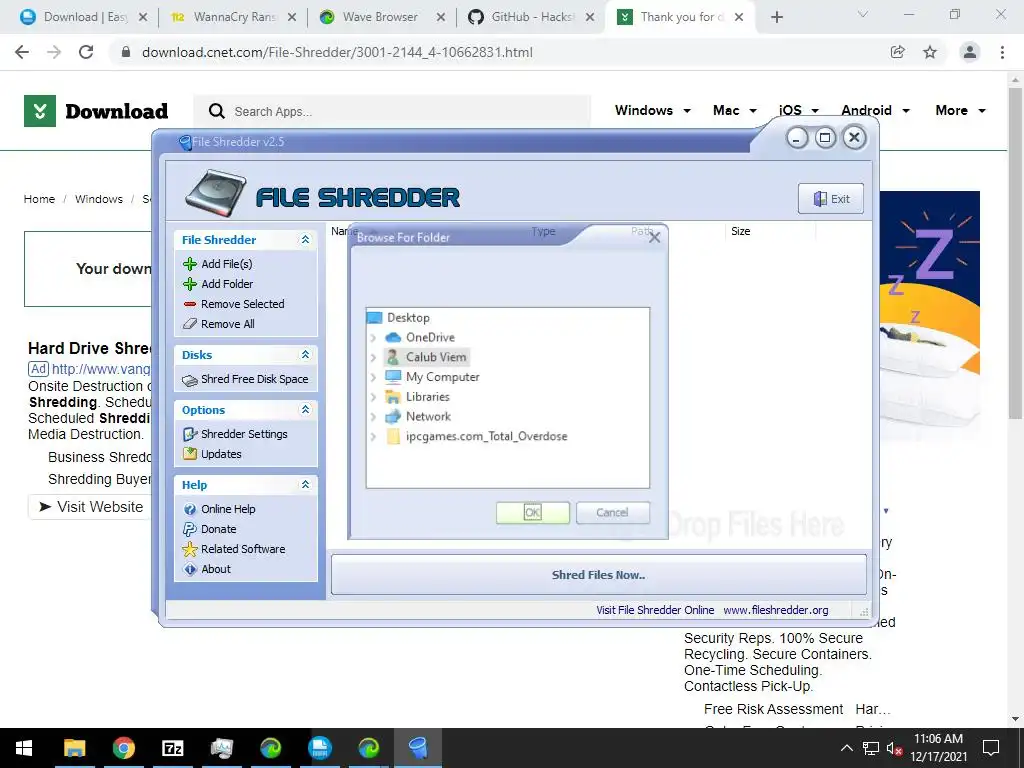Open the More menu on Download site
1024x768 pixels.
click(x=960, y=110)
